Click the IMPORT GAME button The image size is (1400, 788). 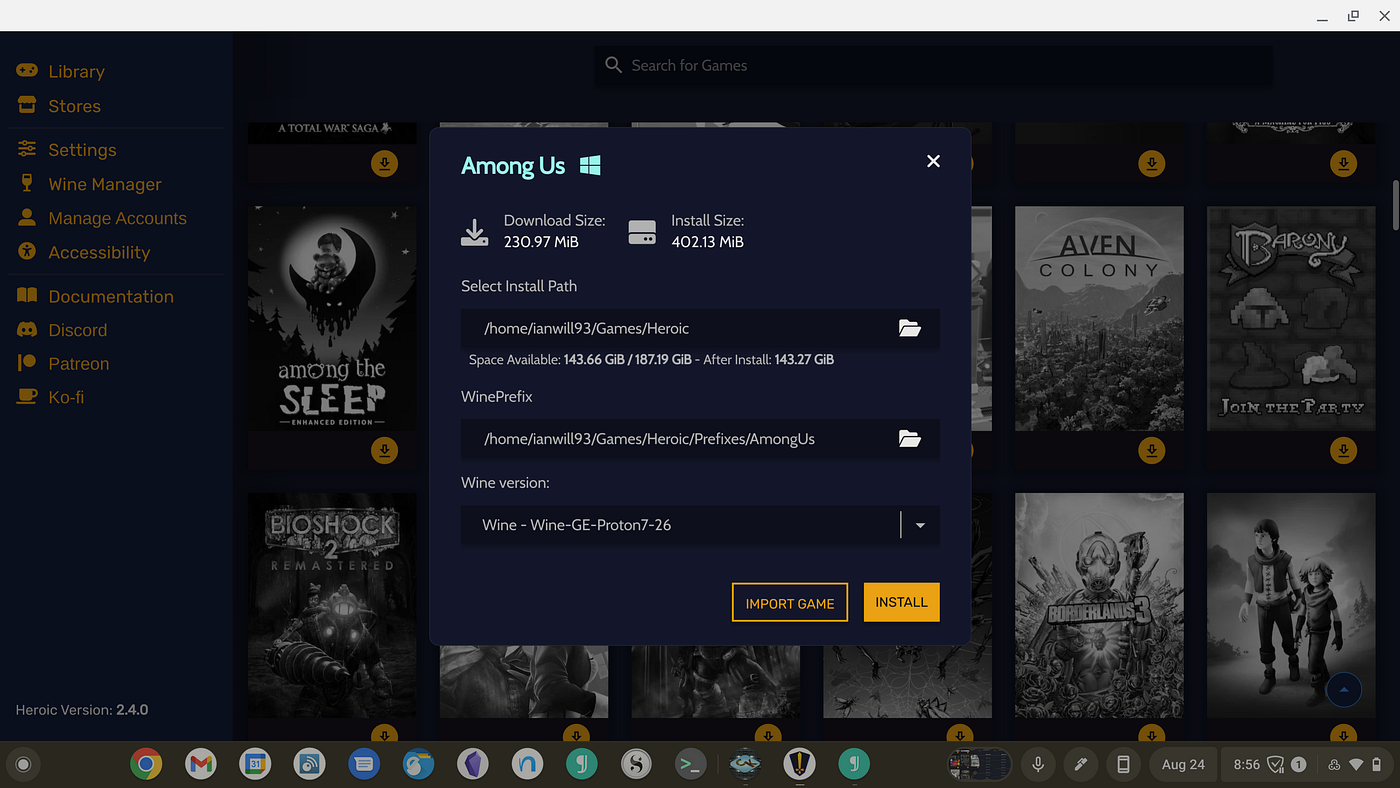[x=789, y=602]
